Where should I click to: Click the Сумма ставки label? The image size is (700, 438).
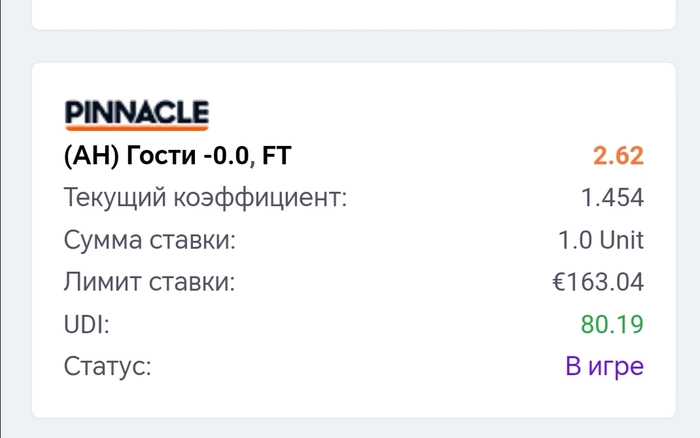(150, 240)
